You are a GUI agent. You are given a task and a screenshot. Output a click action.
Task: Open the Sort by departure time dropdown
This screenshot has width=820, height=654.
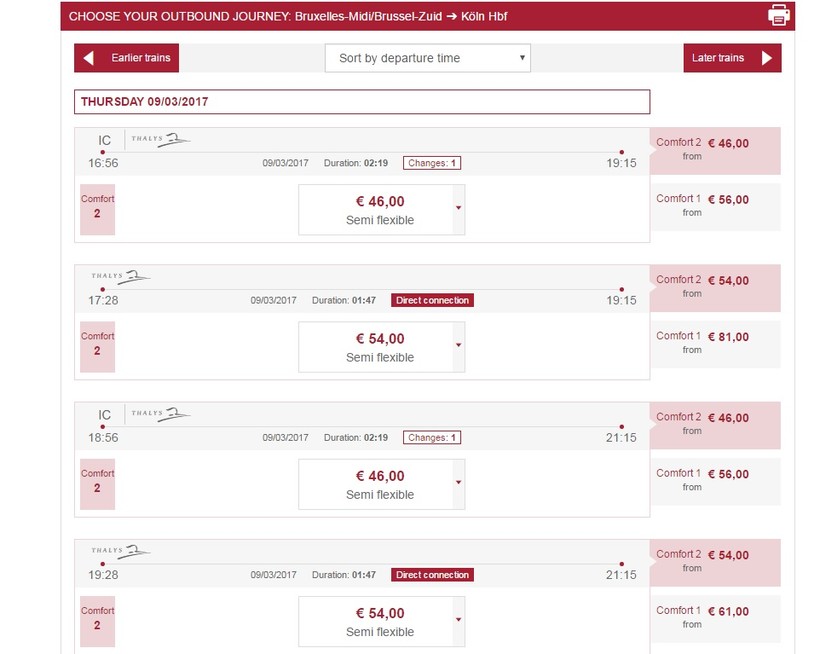427,58
